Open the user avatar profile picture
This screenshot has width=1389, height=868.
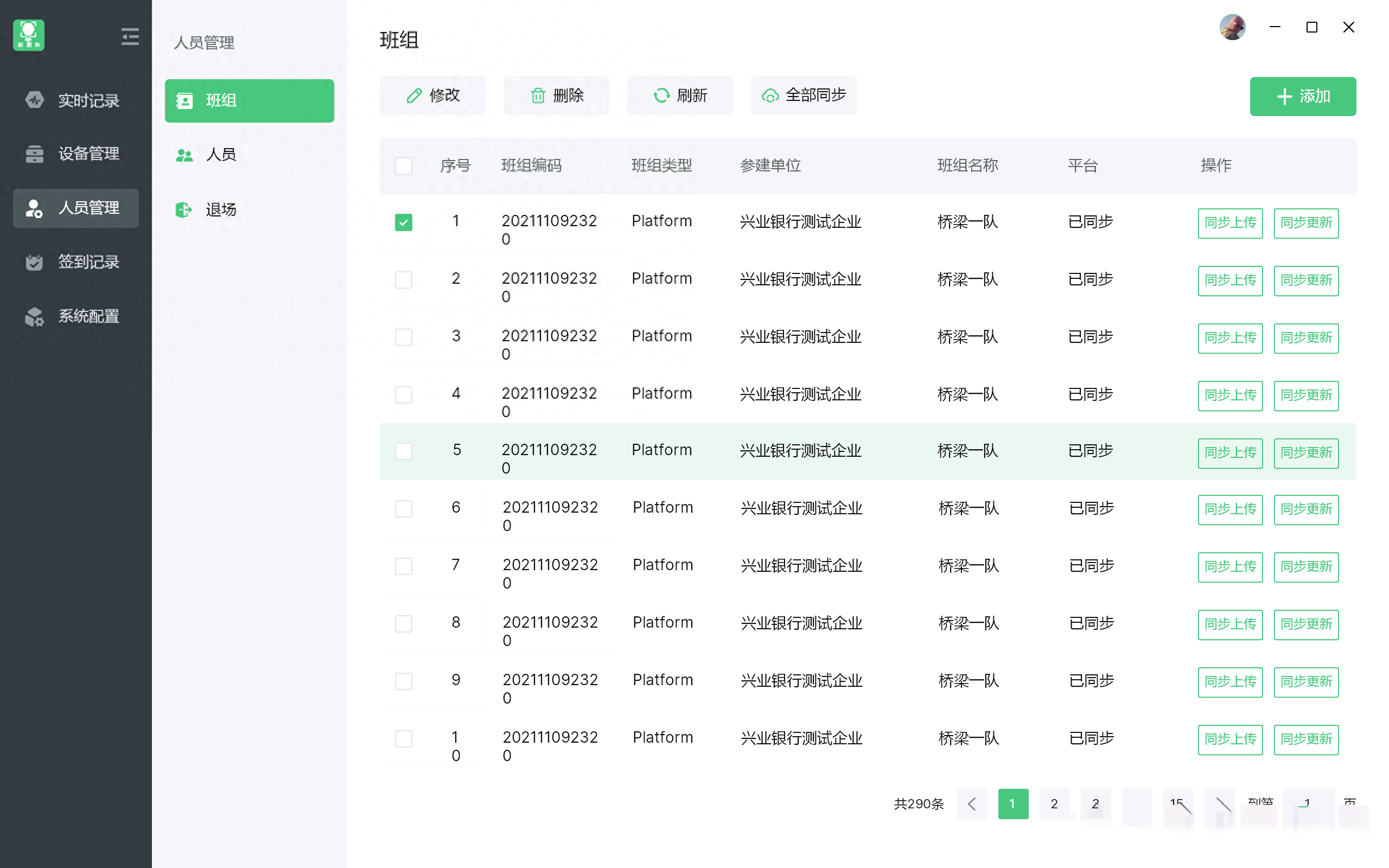coord(1232,27)
